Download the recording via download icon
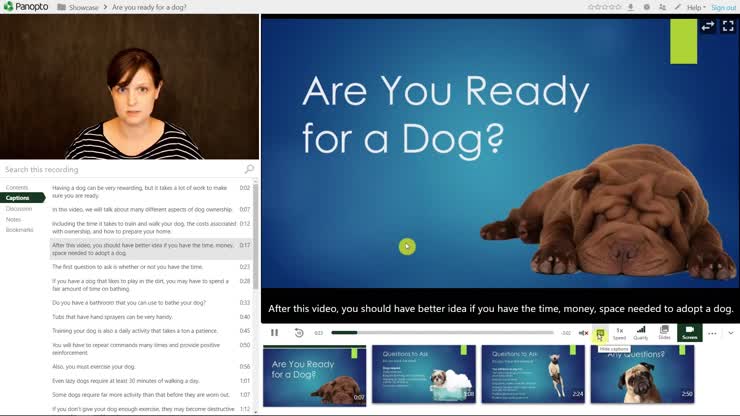The height and width of the screenshot is (416, 740). point(631,7)
